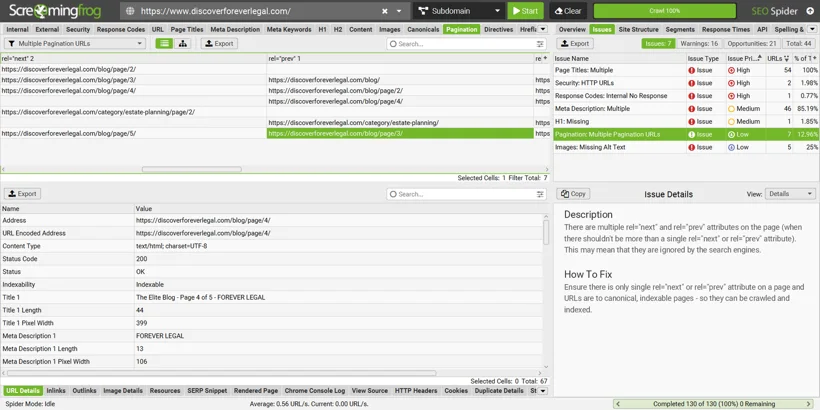
Task: Filter by Warnings: 16
Action: click(x=699, y=44)
